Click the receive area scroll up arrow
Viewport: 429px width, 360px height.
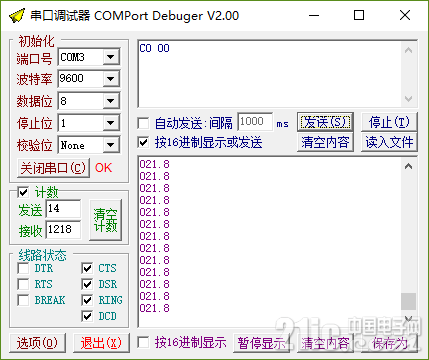[x=409, y=166]
